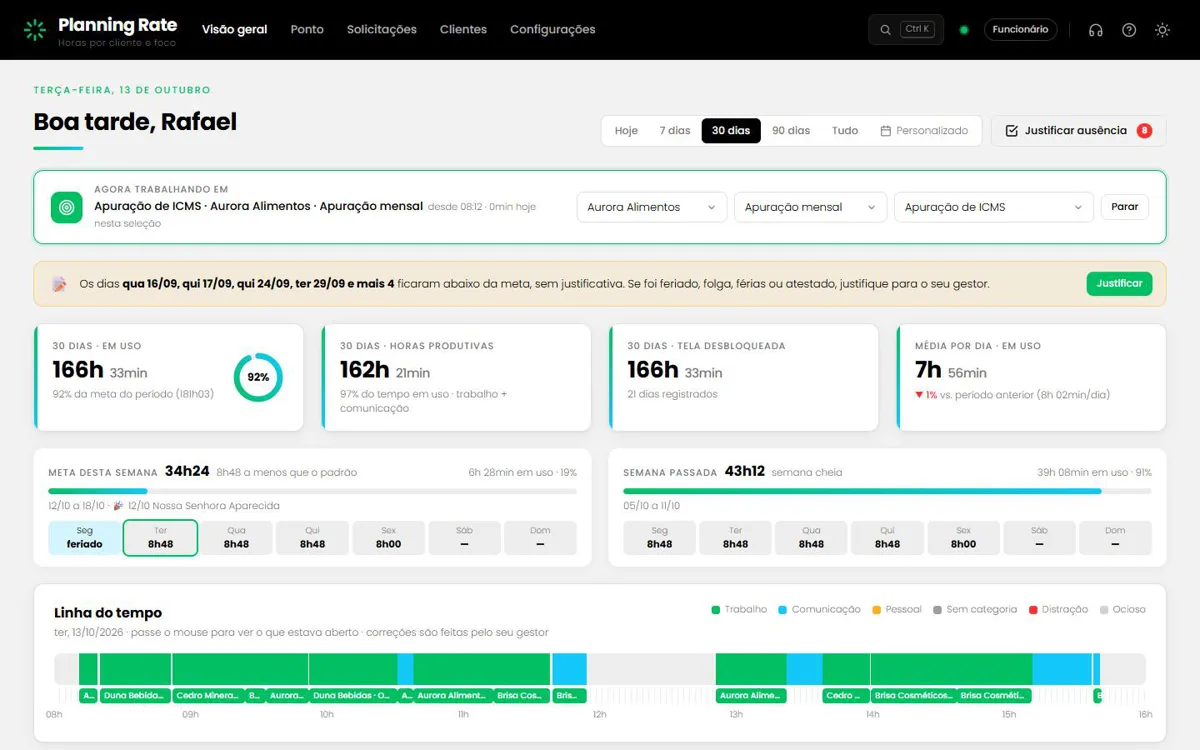Toggle the Comunicação legend filter
This screenshot has height=750, width=1200.
(819, 609)
